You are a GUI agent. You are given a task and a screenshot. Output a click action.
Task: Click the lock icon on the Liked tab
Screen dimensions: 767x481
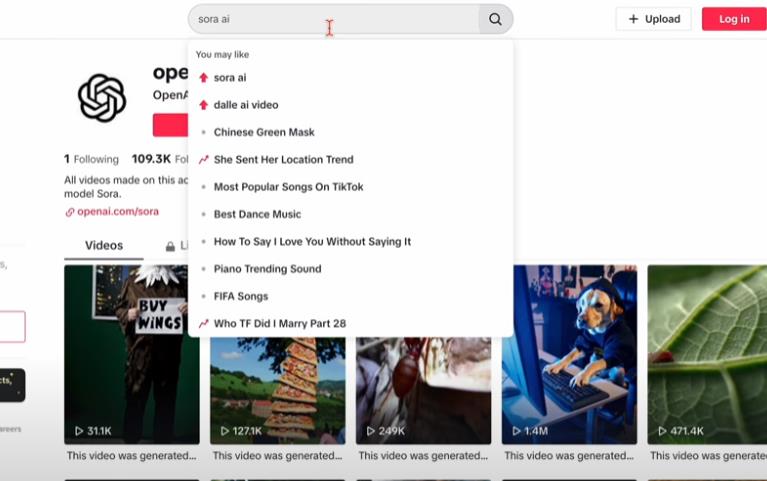pos(170,246)
